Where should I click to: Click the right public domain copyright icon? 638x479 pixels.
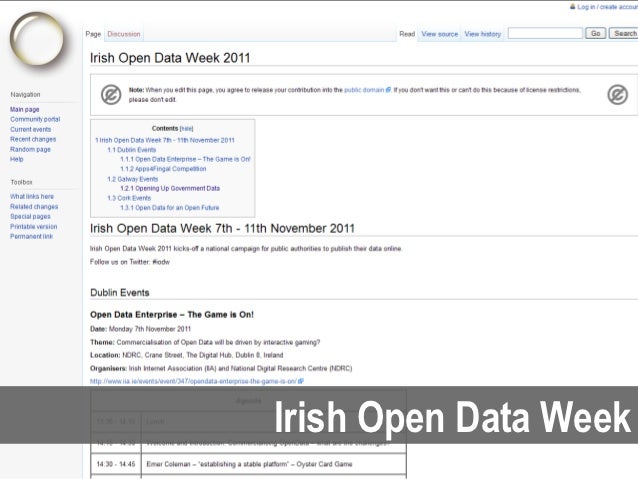pyautogui.click(x=617, y=94)
